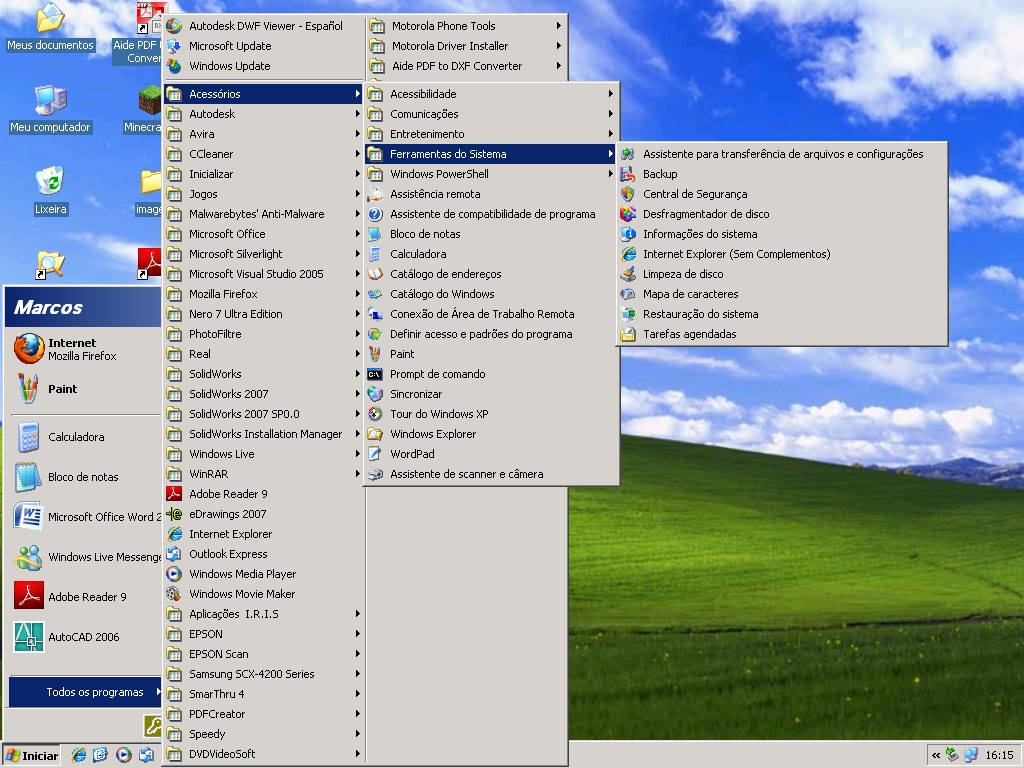Launch WordPad
The image size is (1024, 768).
click(x=491, y=454)
